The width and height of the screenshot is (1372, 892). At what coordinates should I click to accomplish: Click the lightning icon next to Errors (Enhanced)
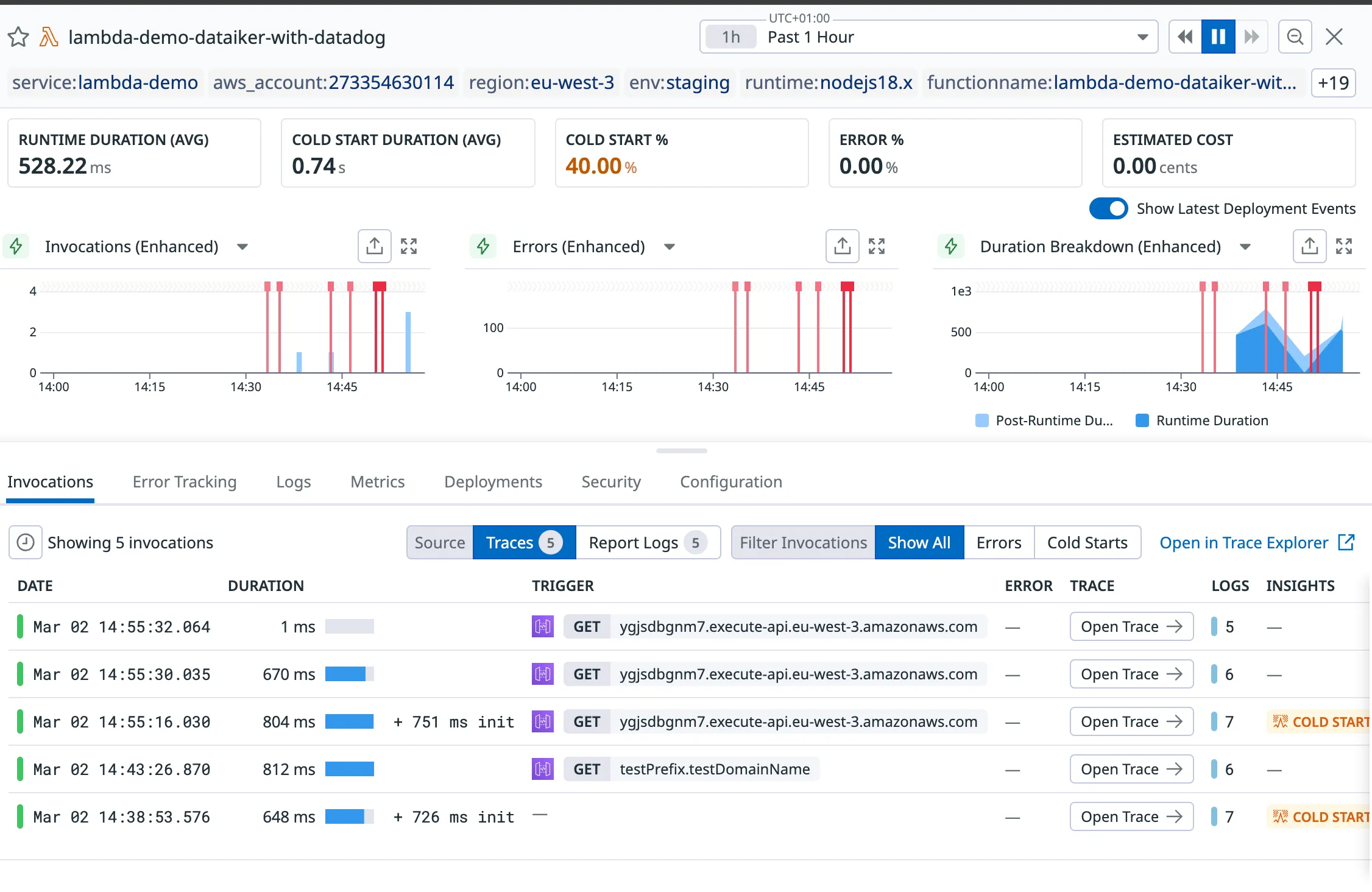[483, 247]
